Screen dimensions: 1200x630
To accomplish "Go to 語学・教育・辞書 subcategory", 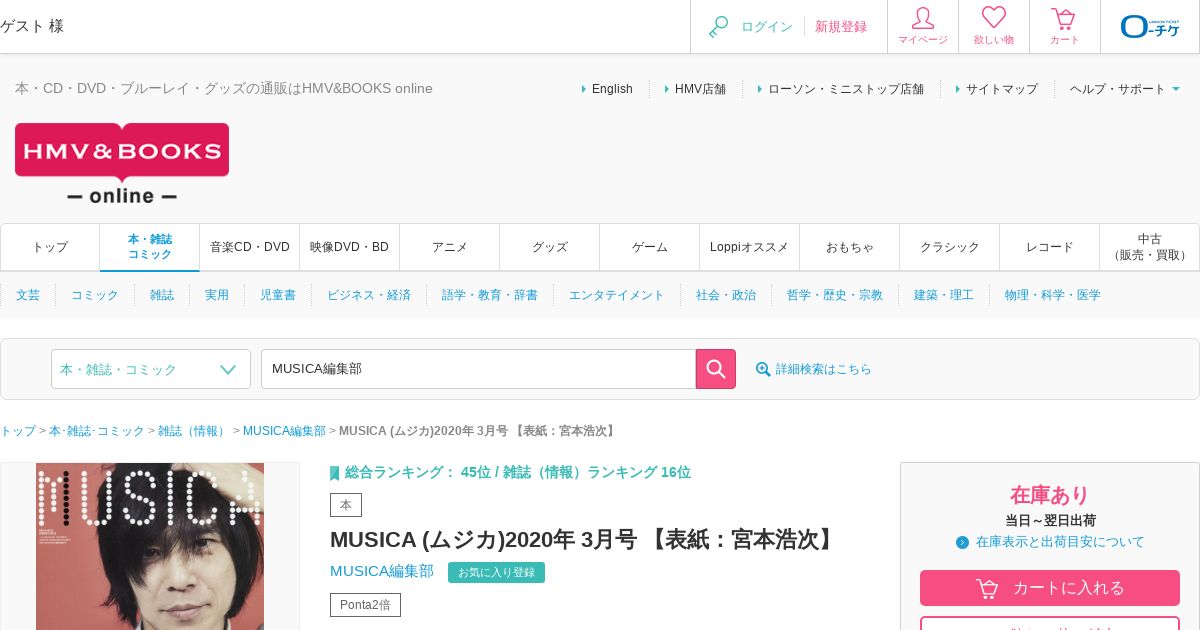I will pos(490,295).
